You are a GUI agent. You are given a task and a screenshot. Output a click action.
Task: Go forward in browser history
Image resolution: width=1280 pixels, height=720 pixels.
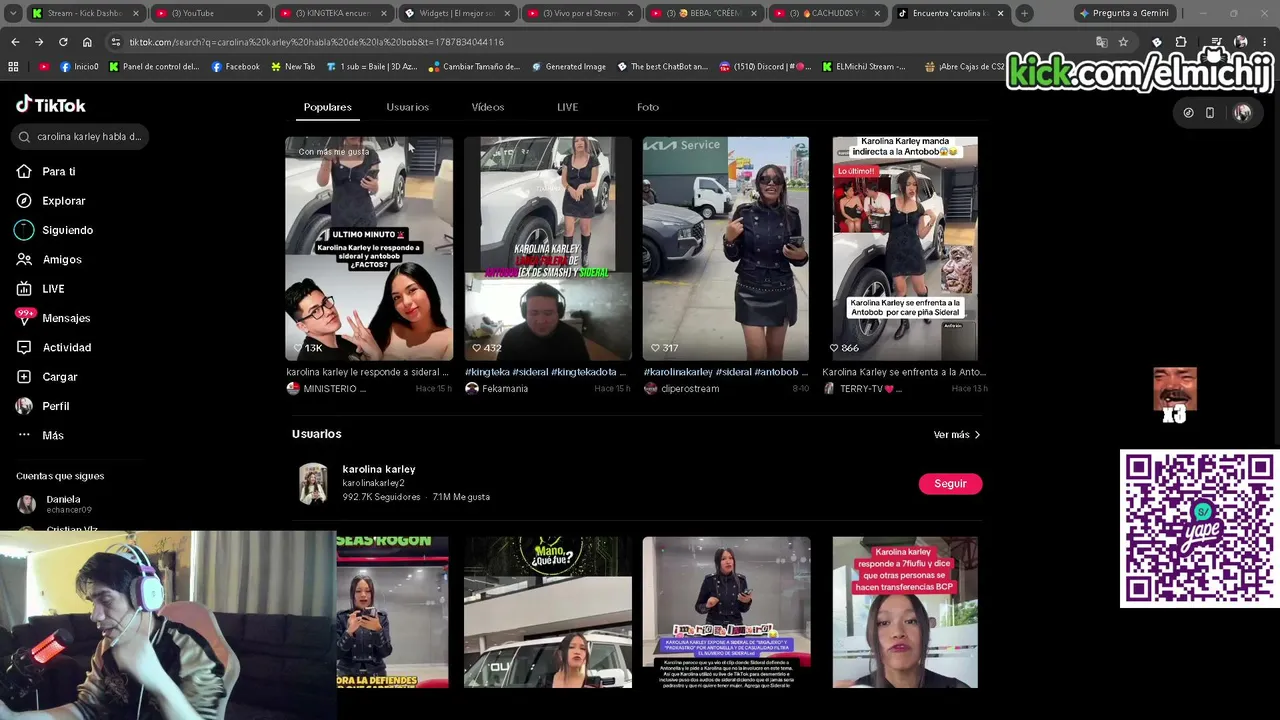click(39, 42)
